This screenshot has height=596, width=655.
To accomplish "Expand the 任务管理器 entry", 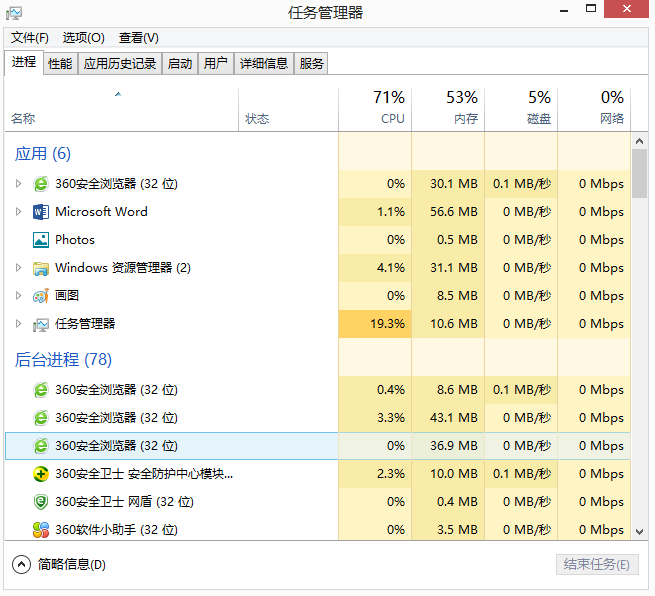I will point(18,324).
